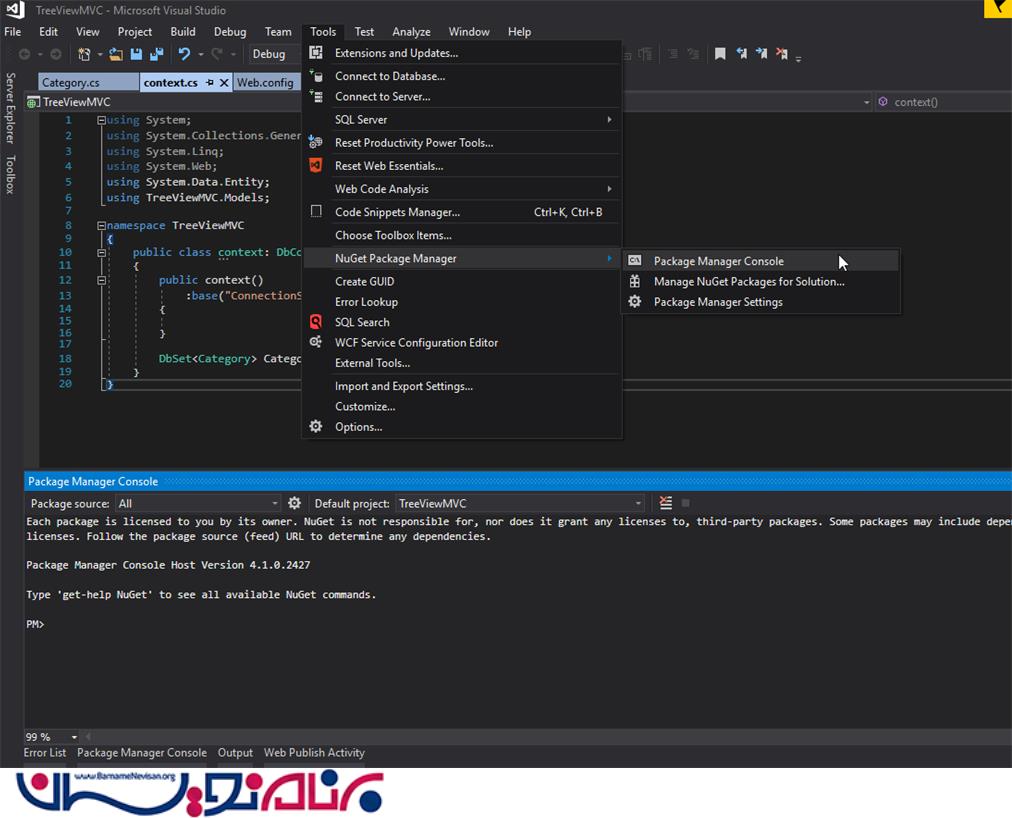The height and width of the screenshot is (818, 1012).
Task: Click the New Project toolbar icon
Action: tap(84, 54)
